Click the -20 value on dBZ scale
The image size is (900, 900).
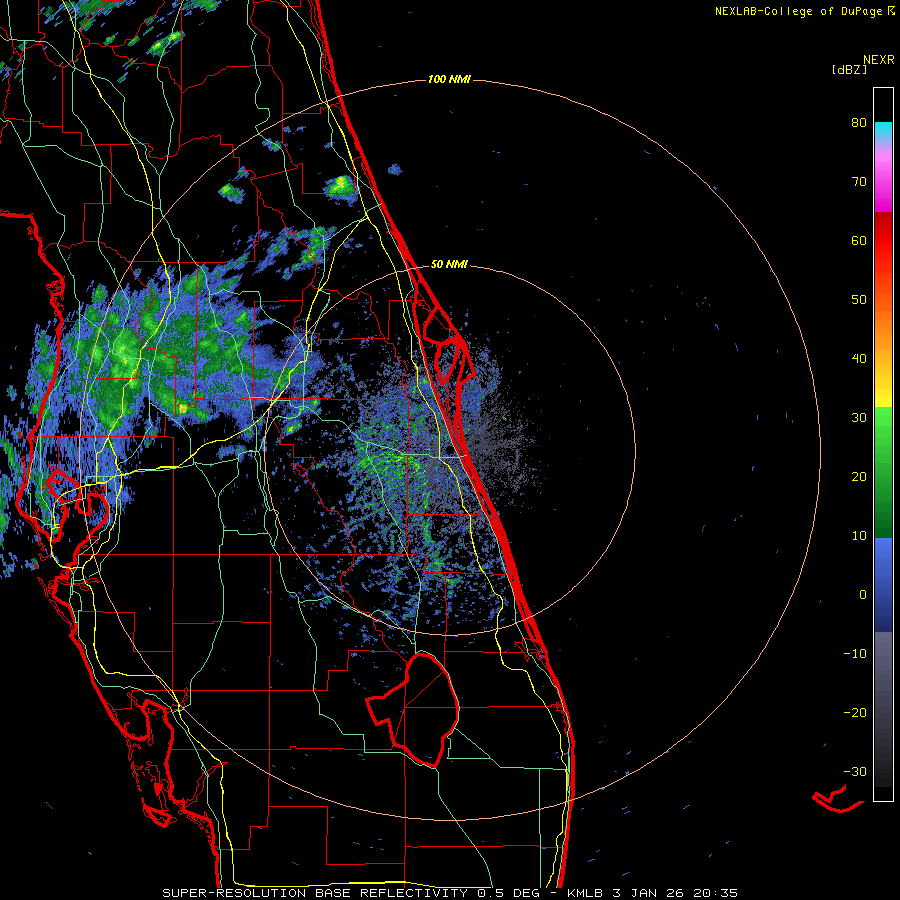pyautogui.click(x=855, y=713)
